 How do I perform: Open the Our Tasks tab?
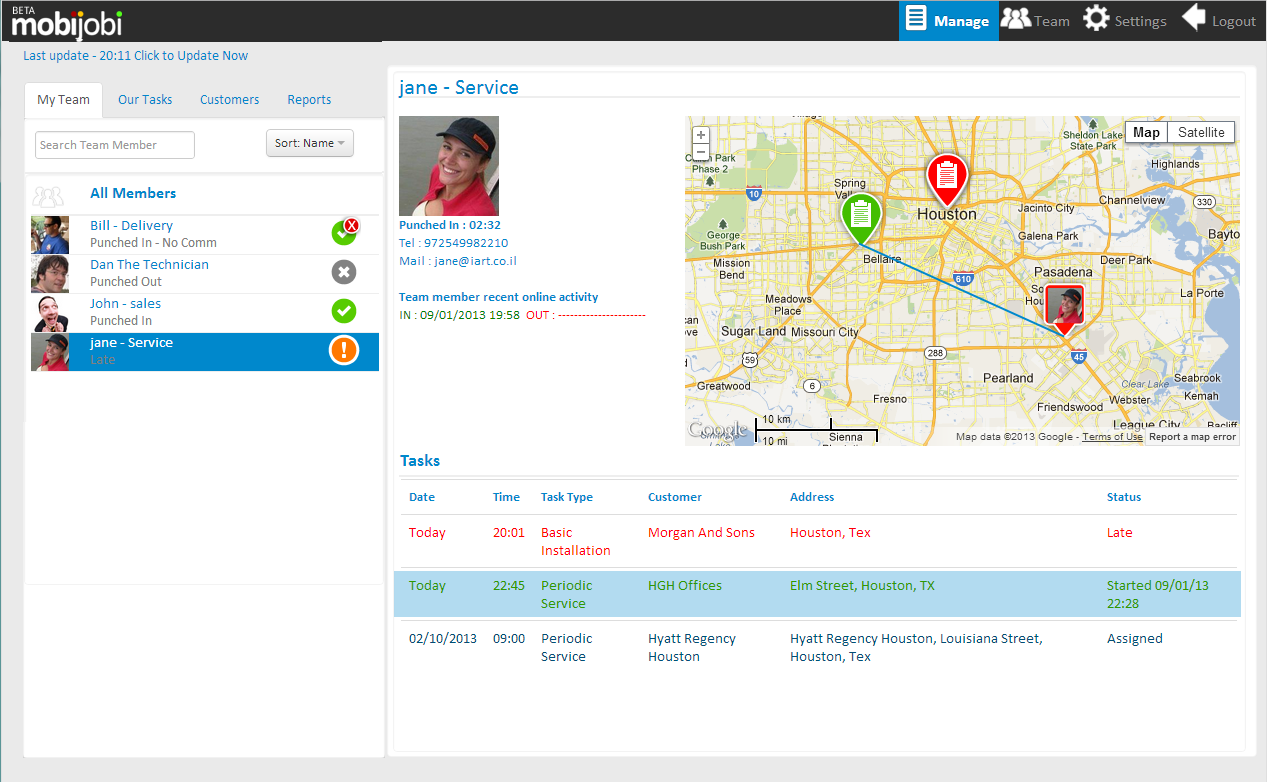tap(145, 100)
